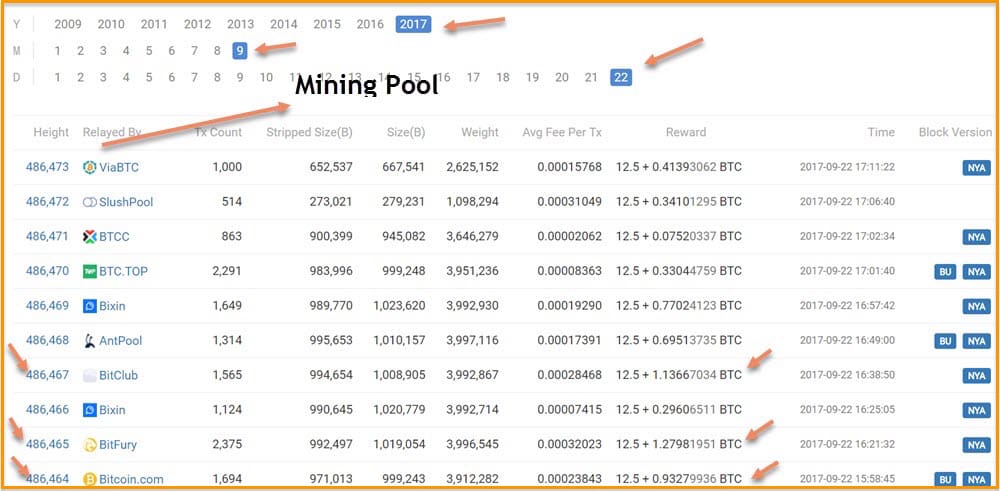Viewport: 1000px width, 491px height.
Task: Select year 2011
Action: 154,24
